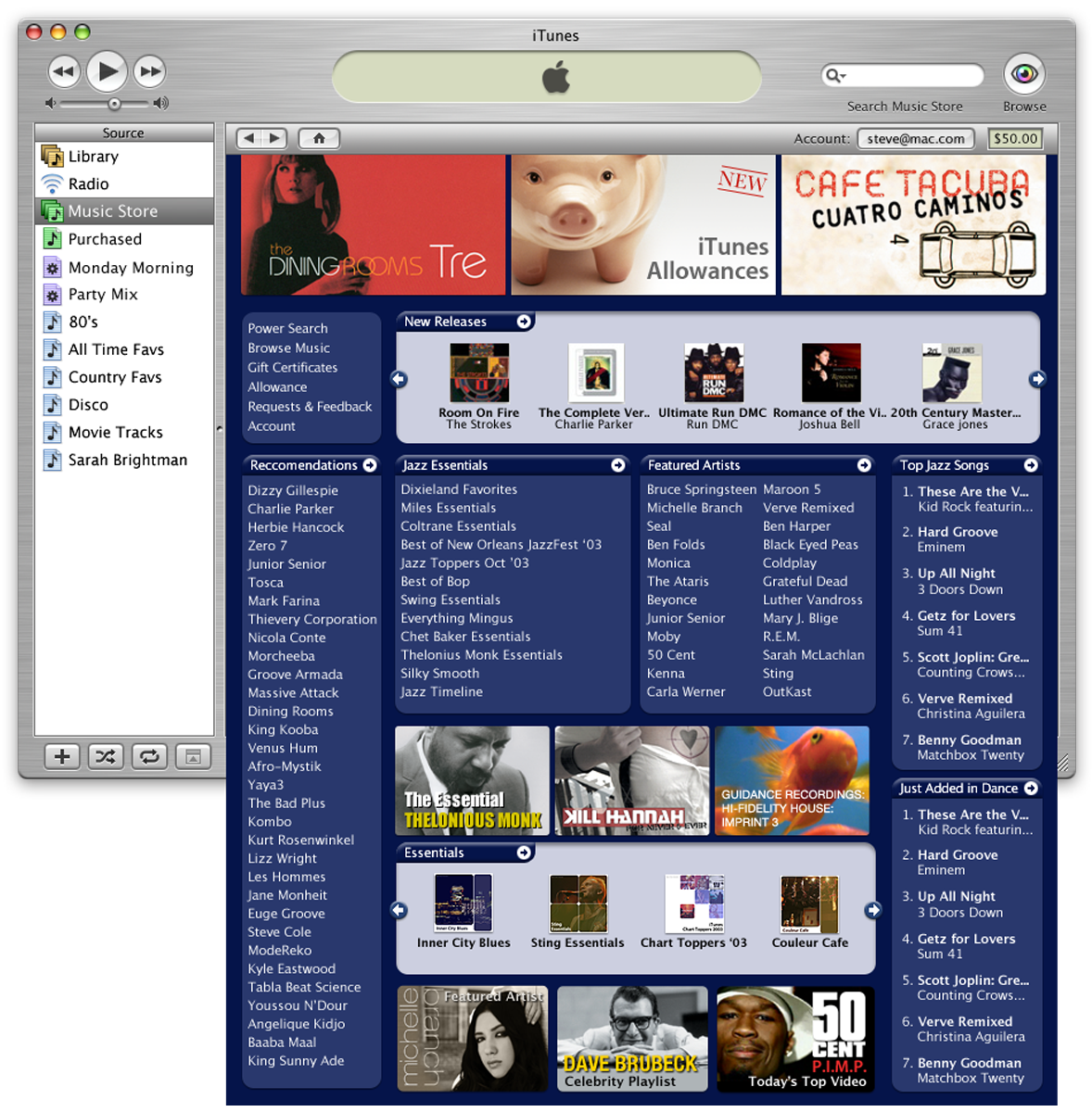Select Music Store source item
The image size is (1092, 1112).
click(124, 211)
